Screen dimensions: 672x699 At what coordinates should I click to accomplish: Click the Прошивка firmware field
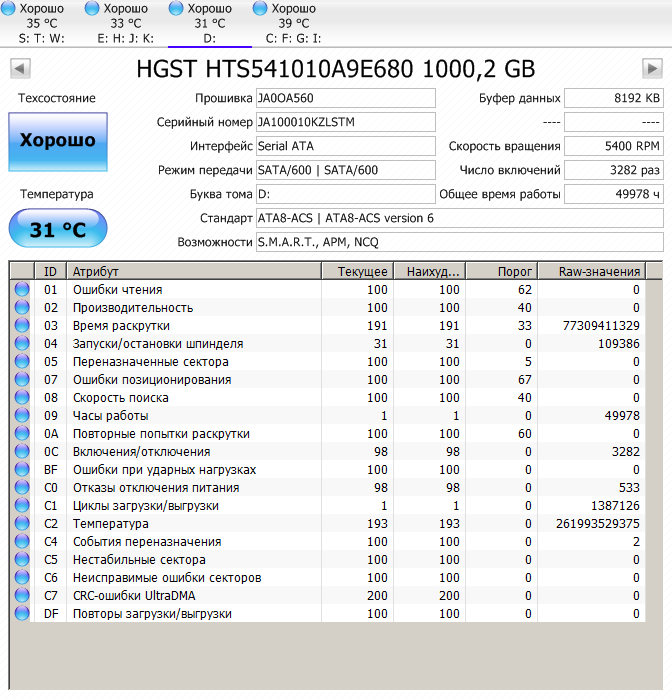tap(345, 98)
